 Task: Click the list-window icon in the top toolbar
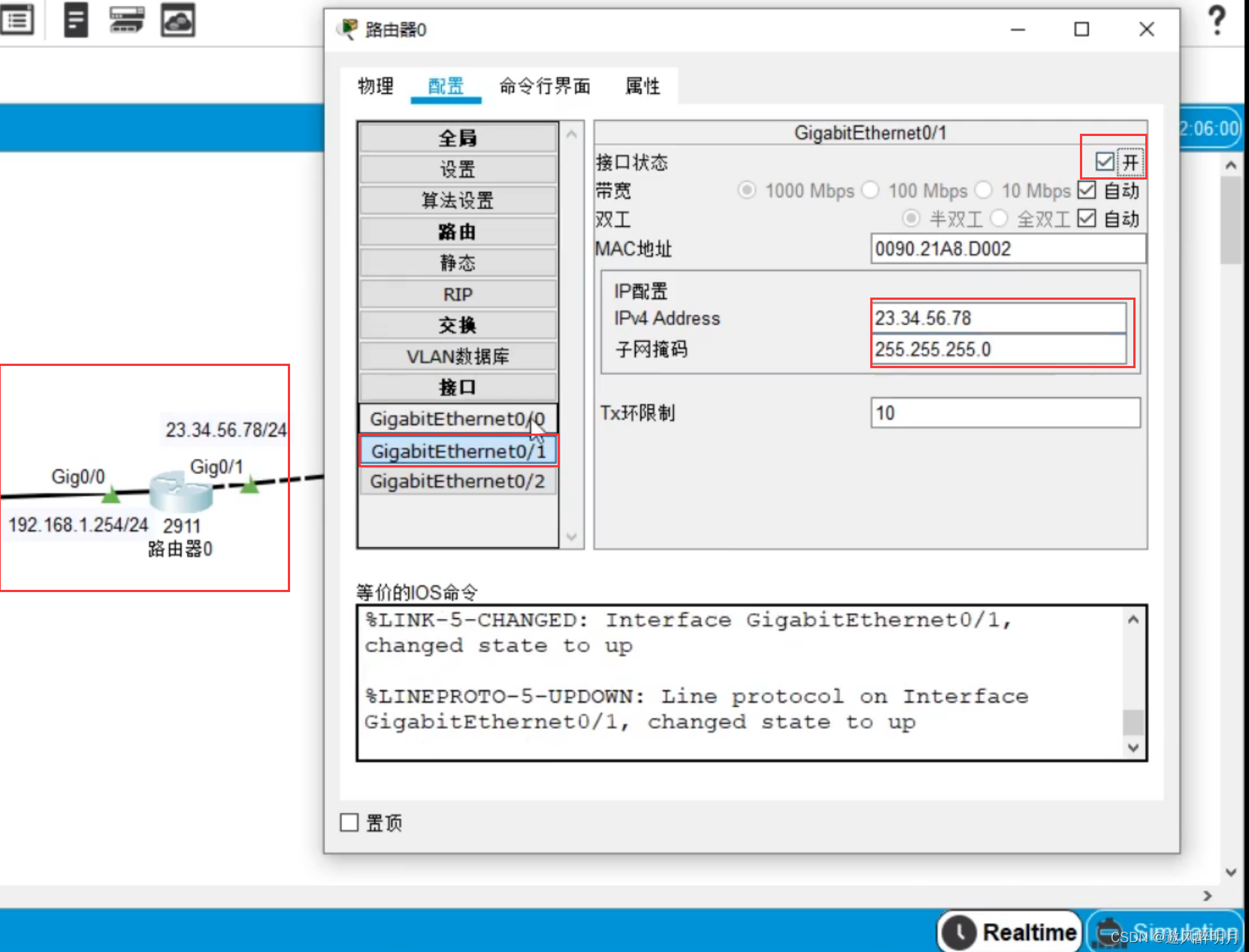[16, 20]
